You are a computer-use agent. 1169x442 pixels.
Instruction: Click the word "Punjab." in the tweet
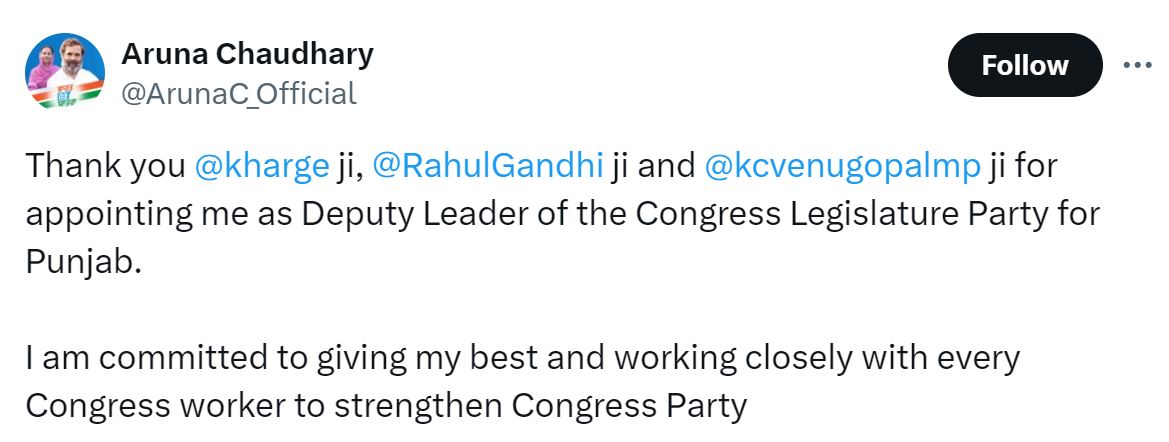pos(84,262)
